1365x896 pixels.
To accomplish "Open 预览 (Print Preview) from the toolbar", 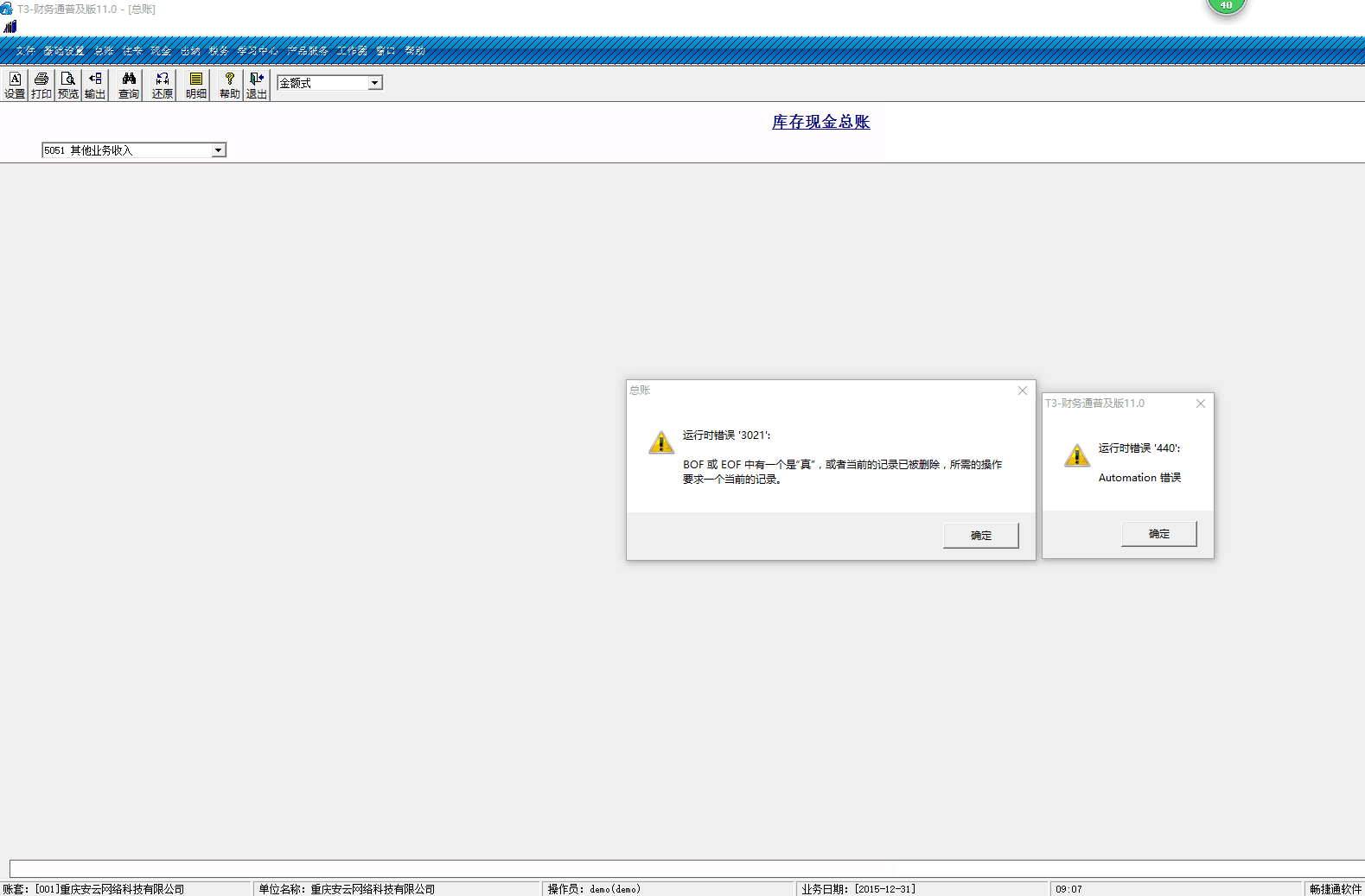I will pyautogui.click(x=68, y=85).
